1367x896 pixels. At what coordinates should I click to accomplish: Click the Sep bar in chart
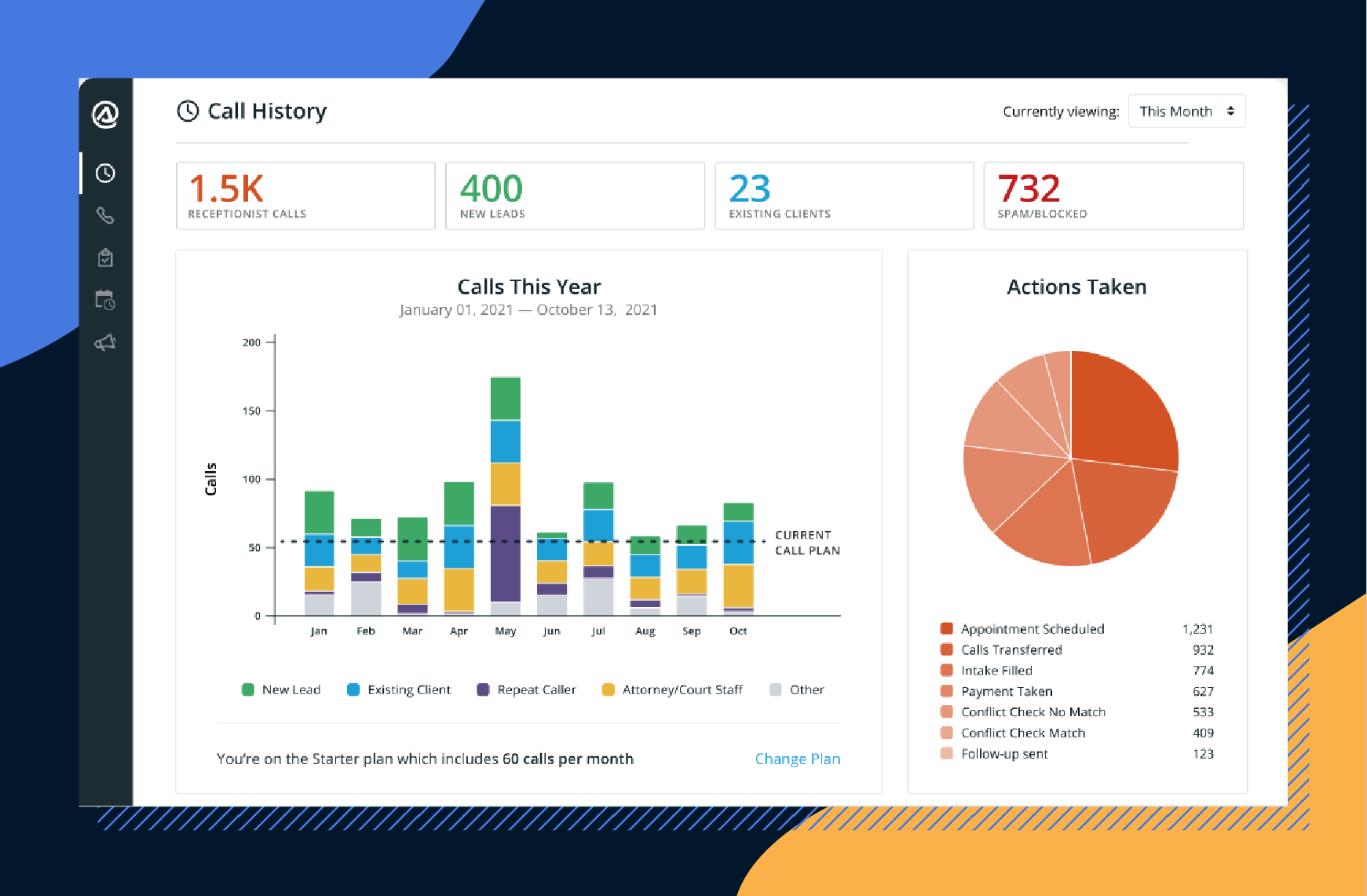point(692,570)
